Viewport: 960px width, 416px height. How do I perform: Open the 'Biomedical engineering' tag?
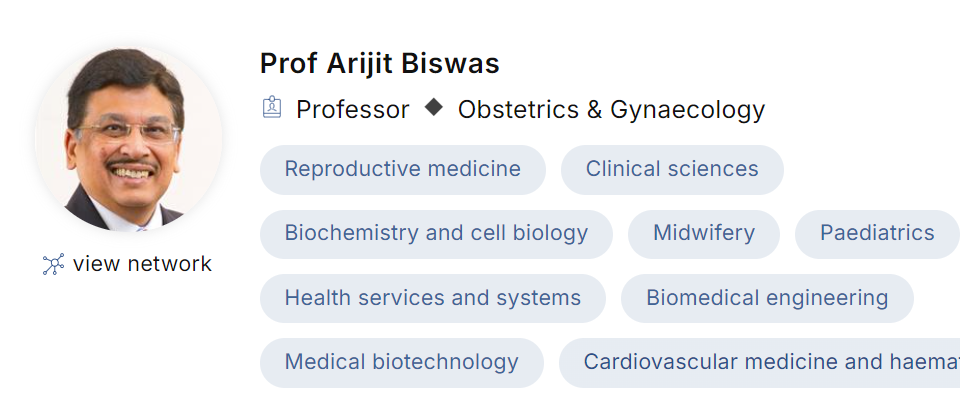point(767,298)
